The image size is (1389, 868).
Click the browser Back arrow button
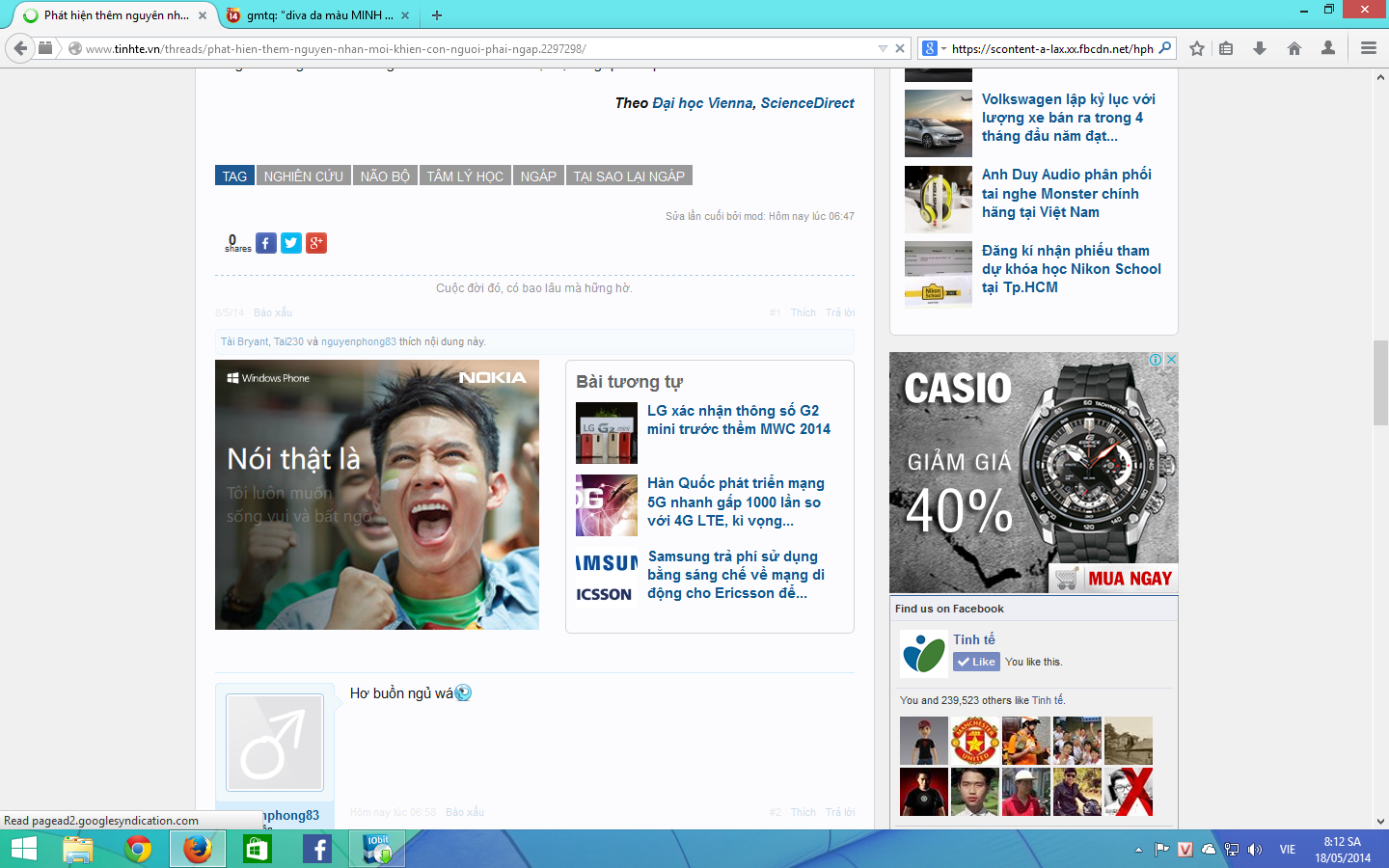pyautogui.click(x=20, y=48)
